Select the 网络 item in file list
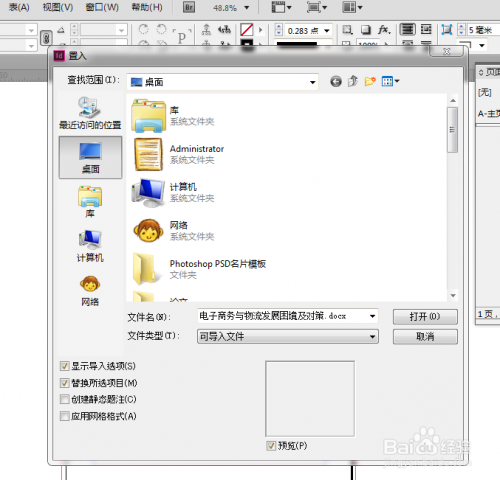The height and width of the screenshot is (480, 500). [173, 231]
